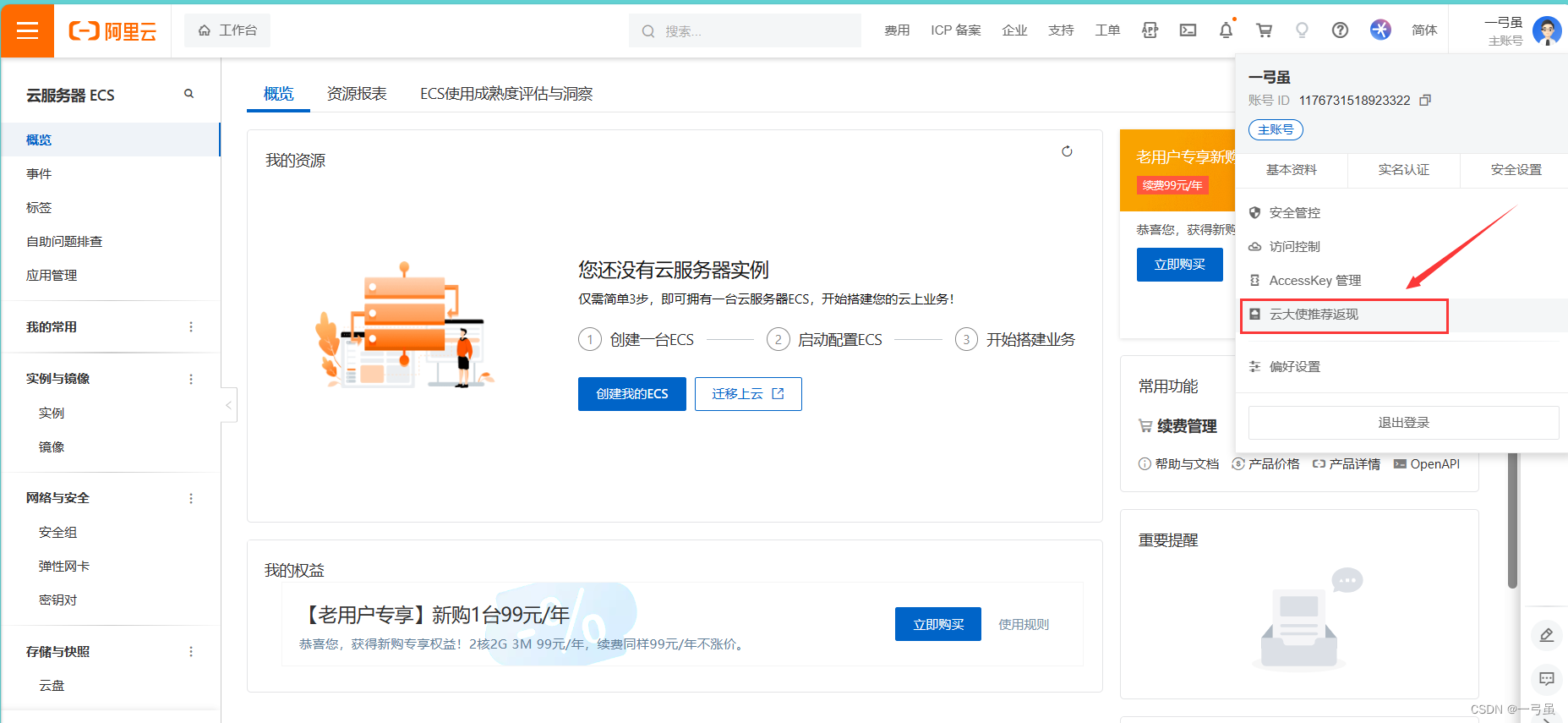Click 立即购买 in 我的权益 section
Screen dimensions: 1568x723
[x=938, y=624]
